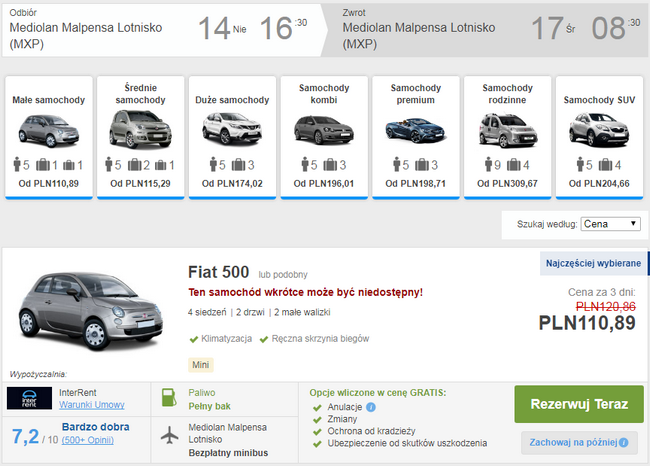The height and width of the screenshot is (466, 650).
Task: Click checkmark beside Ubezpieczenie od skutków uszkodzenia
Action: [318, 444]
